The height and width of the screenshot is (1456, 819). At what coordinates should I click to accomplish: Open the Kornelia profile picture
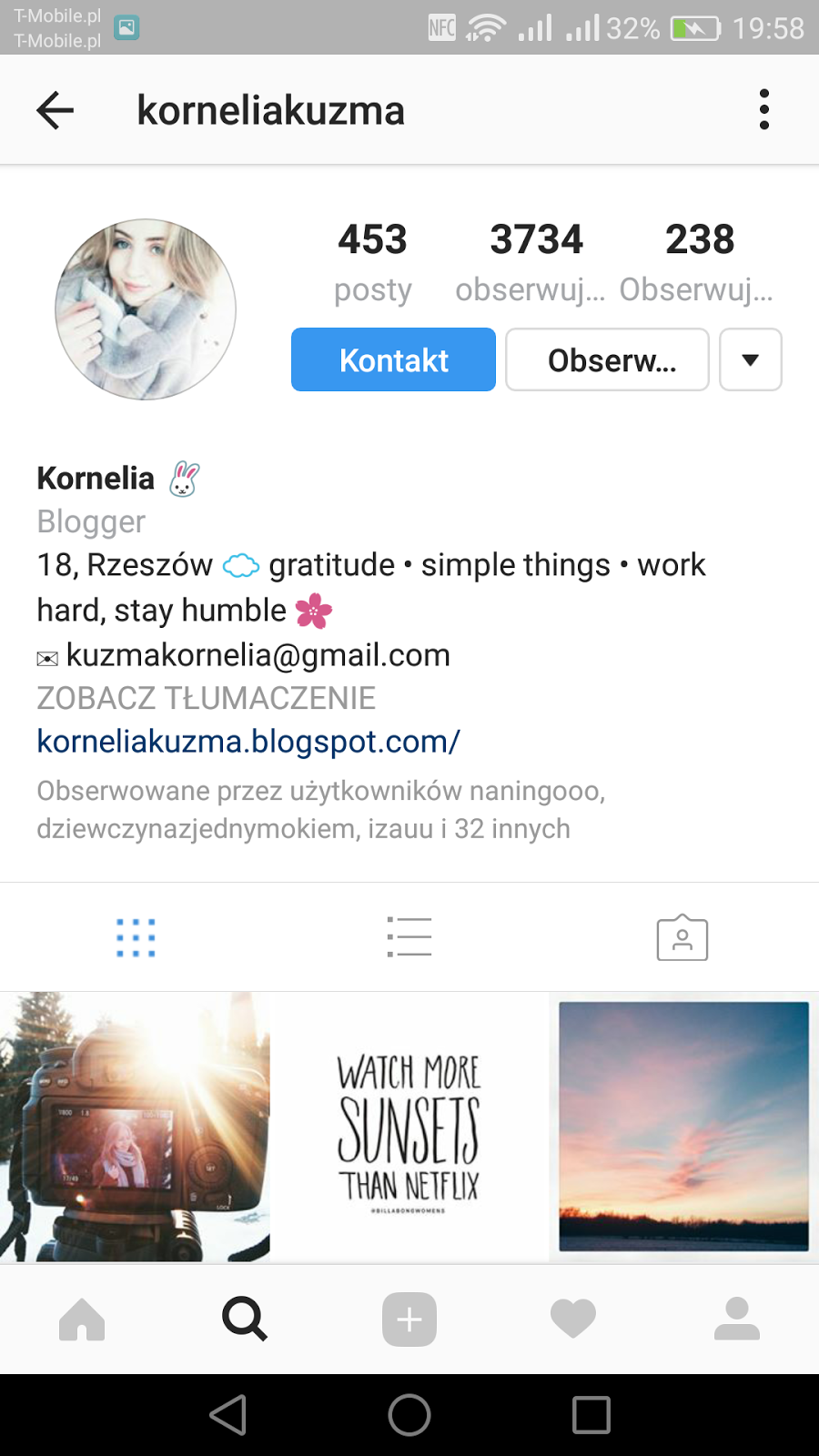click(146, 309)
